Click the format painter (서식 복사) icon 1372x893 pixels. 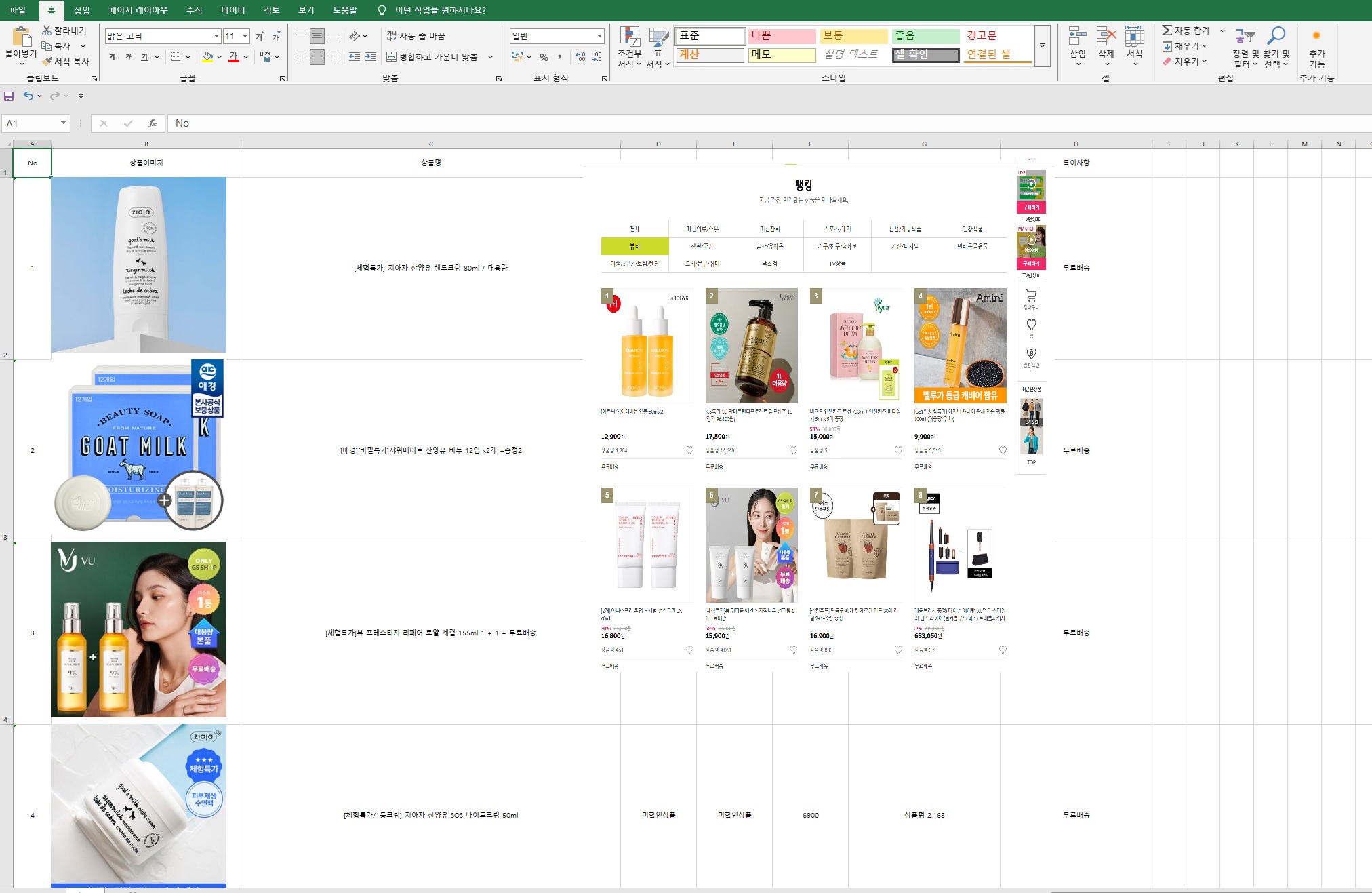pos(47,62)
